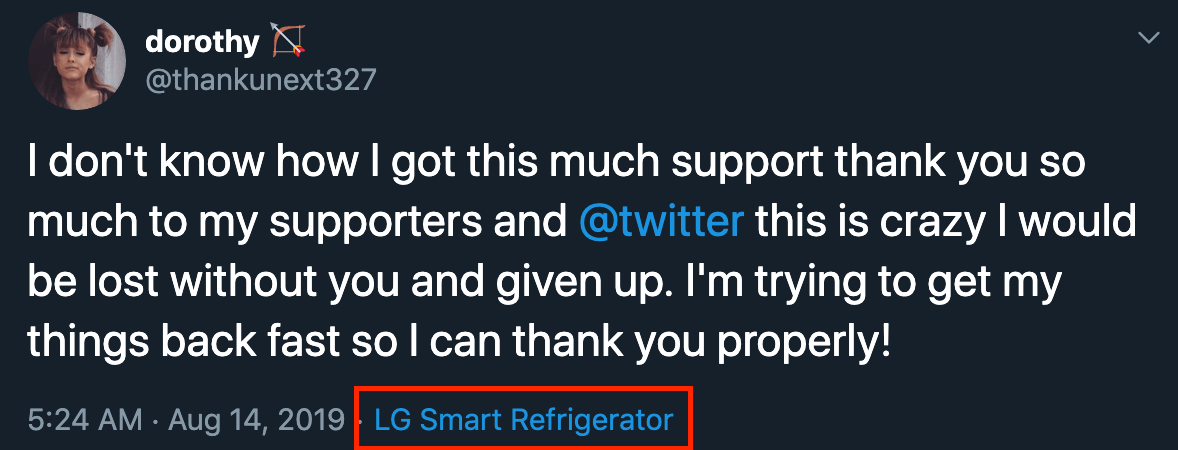
Task: Click the word "crazy" in the tweet
Action: tap(915, 220)
